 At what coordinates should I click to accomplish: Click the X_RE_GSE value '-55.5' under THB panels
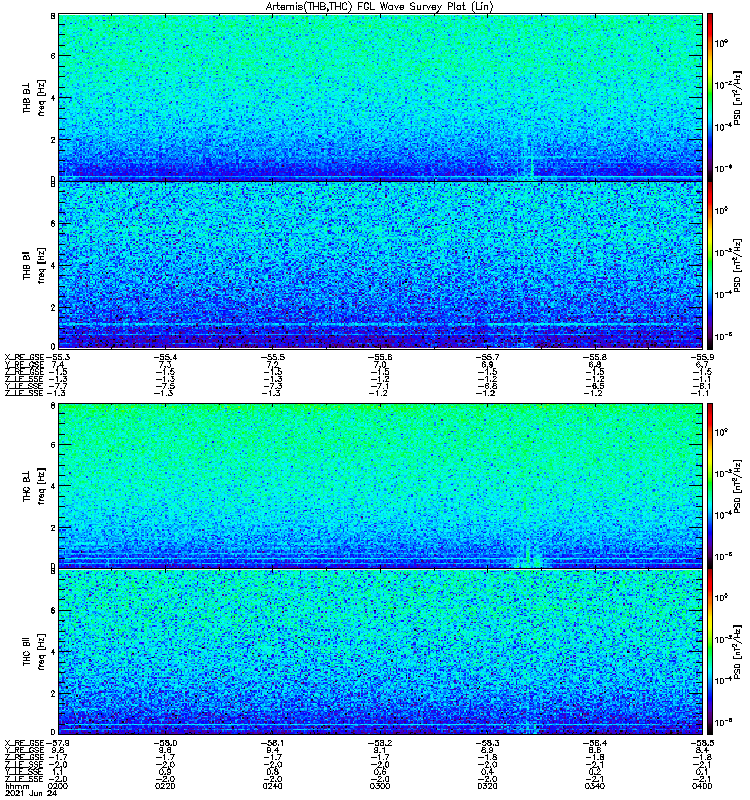click(x=273, y=358)
